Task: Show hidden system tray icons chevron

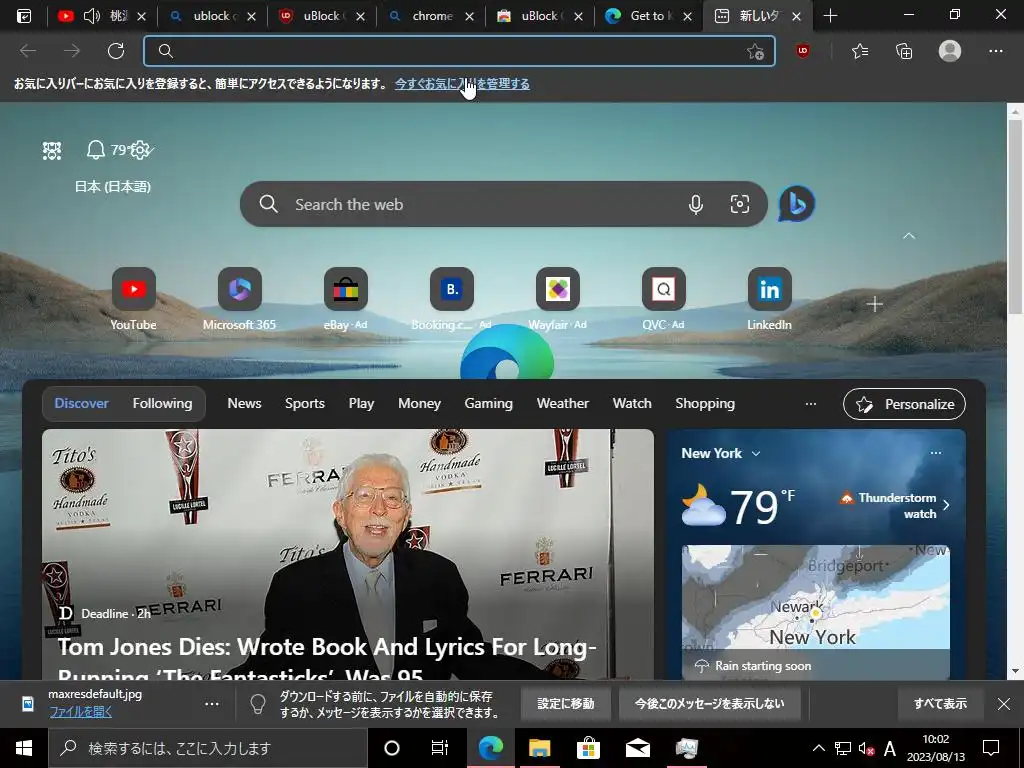Action: click(818, 748)
